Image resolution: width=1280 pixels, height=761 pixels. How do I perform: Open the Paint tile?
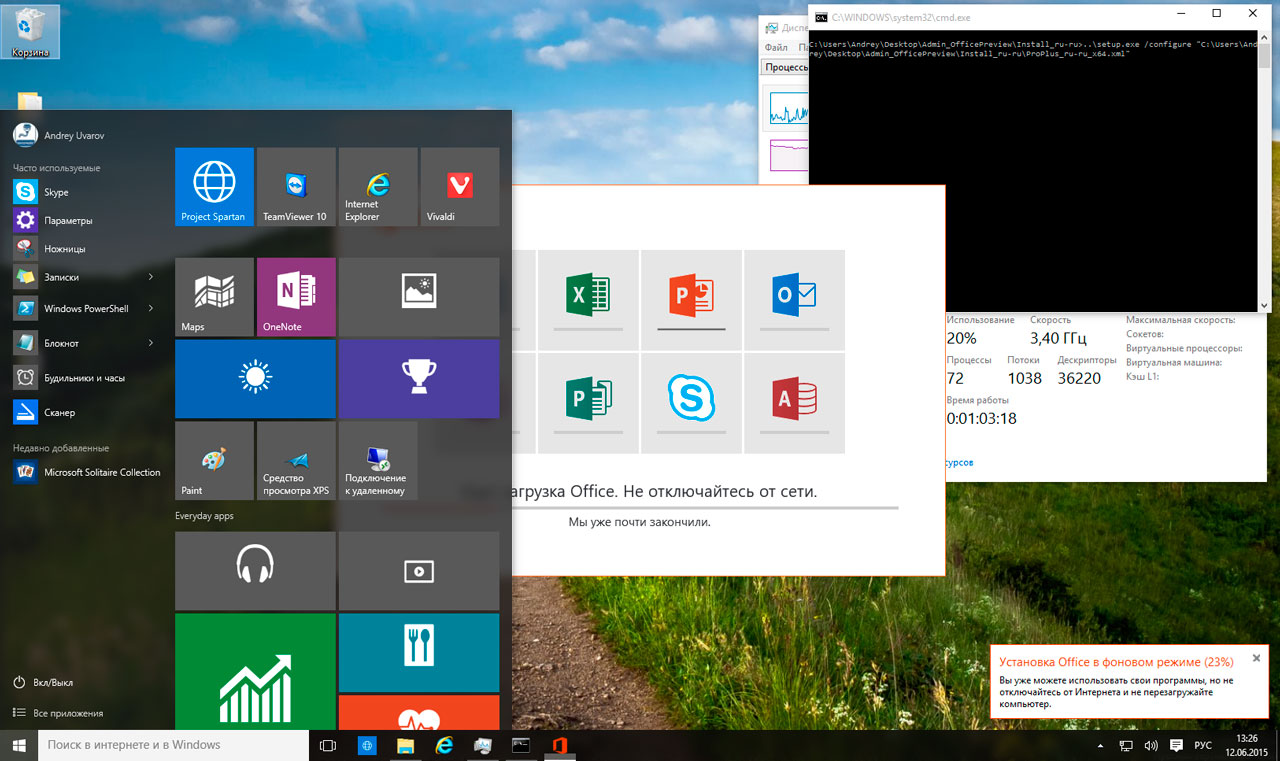[214, 460]
